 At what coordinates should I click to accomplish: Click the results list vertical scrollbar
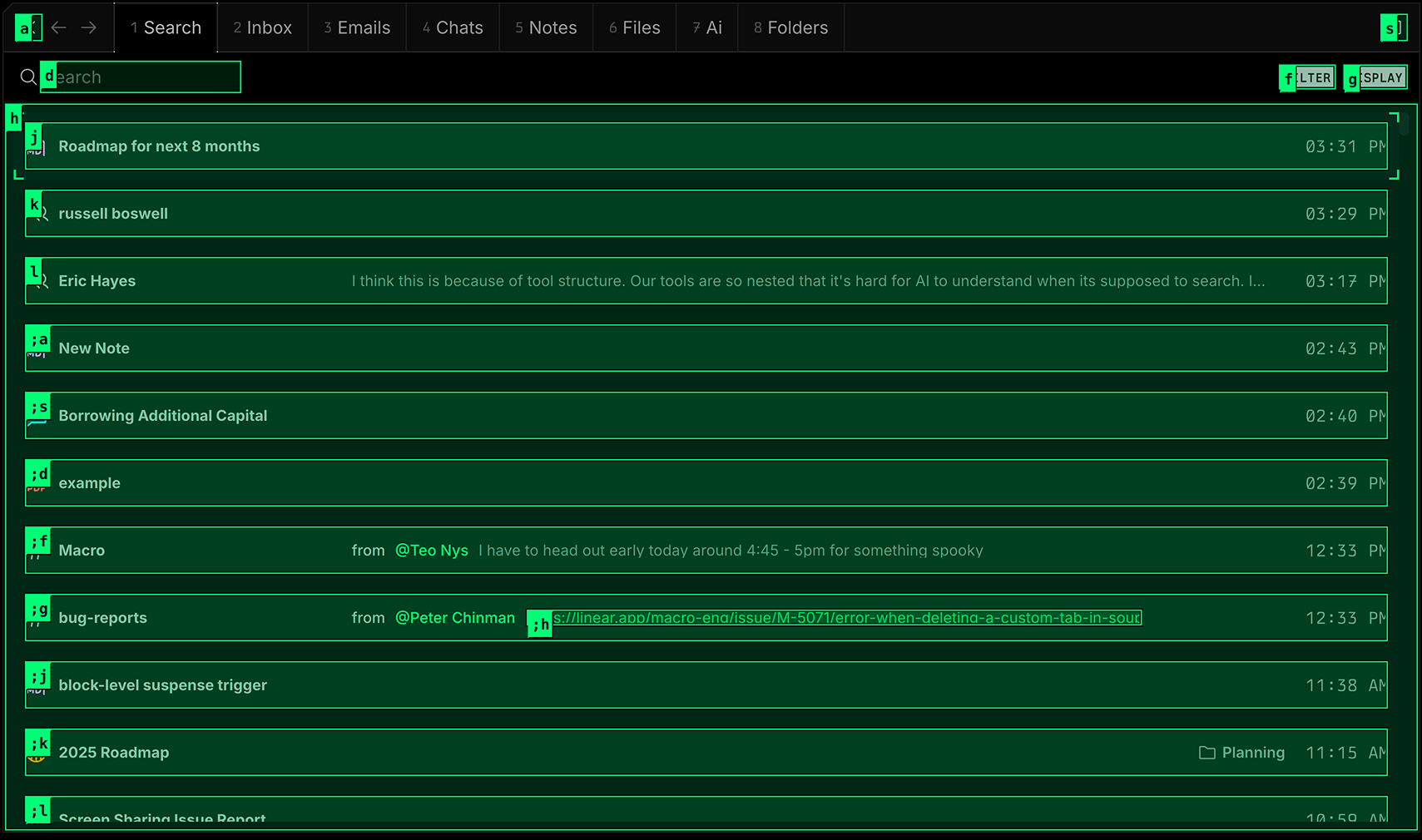point(1404,125)
